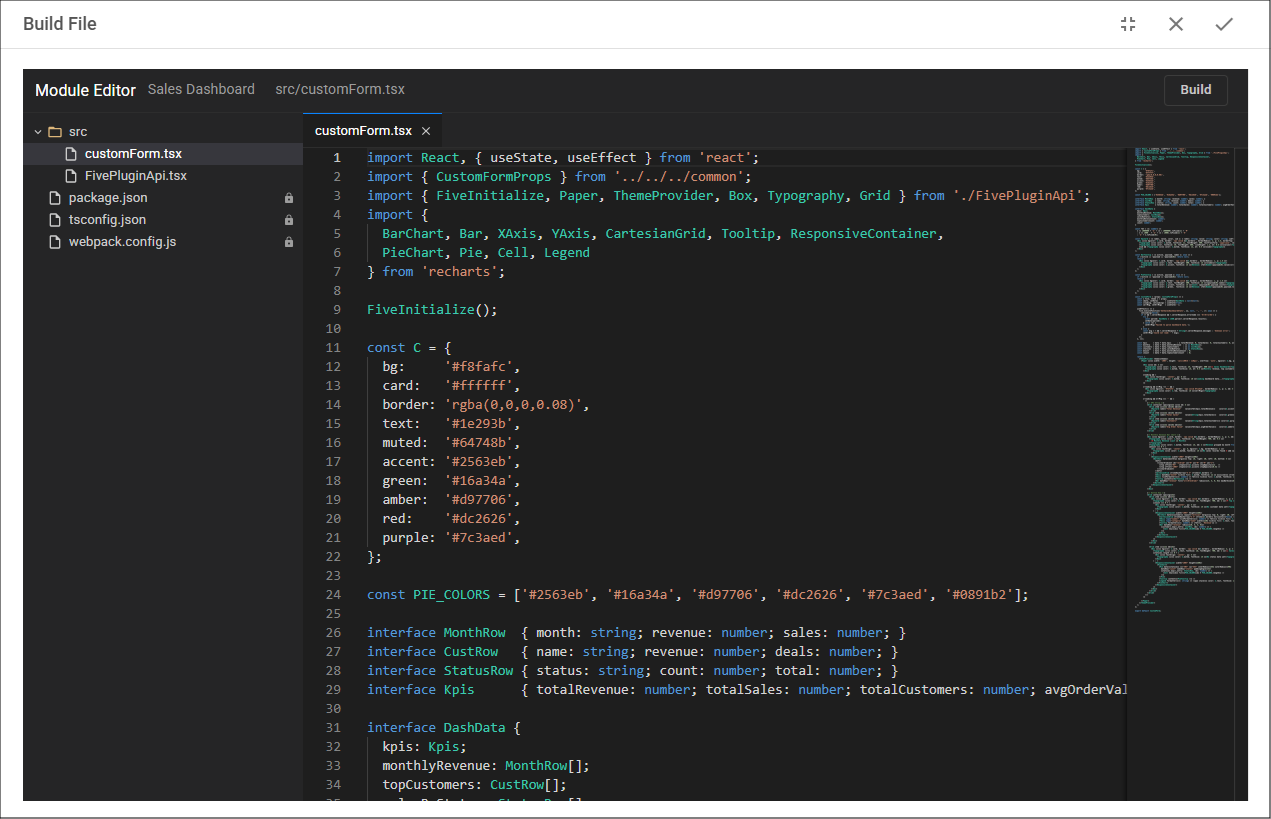Click the Module Editor title
Screen dimensions: 1271x819
tap(85, 90)
